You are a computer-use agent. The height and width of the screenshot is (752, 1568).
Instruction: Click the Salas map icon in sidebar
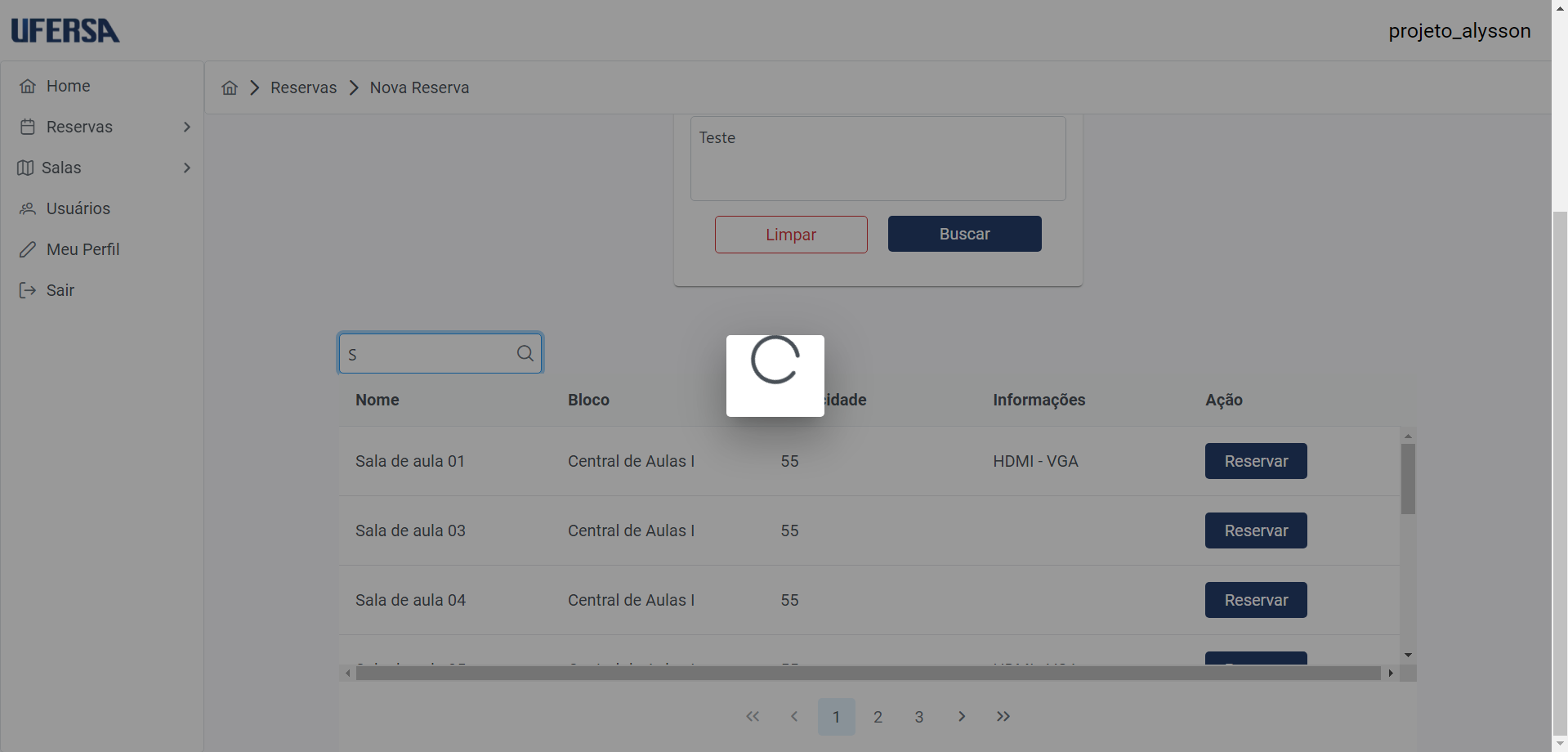click(x=25, y=168)
